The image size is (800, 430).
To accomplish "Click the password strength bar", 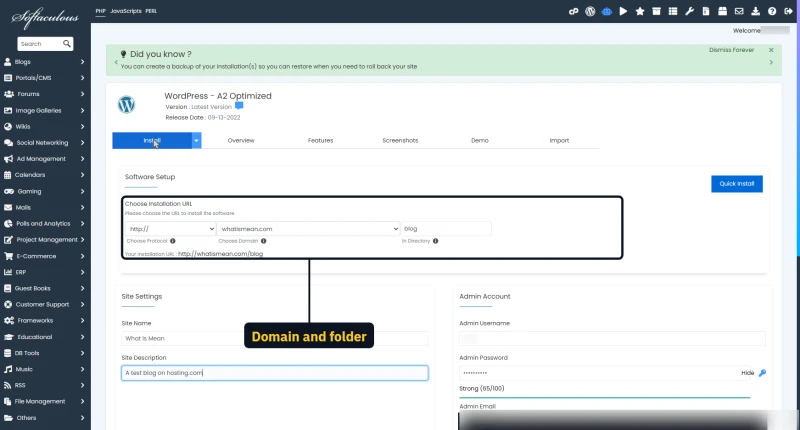I will (605, 397).
